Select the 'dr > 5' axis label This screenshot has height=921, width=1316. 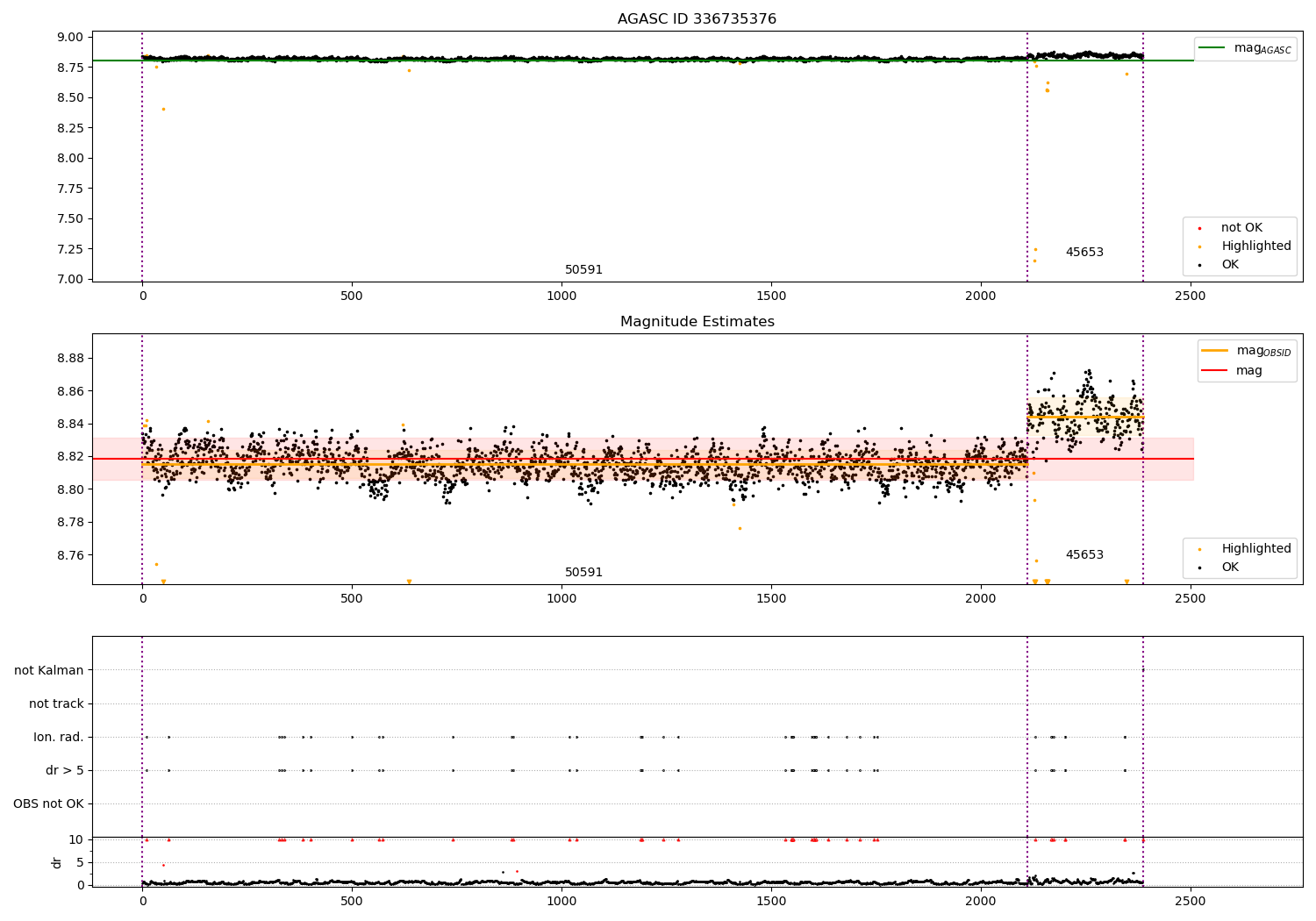(65, 770)
